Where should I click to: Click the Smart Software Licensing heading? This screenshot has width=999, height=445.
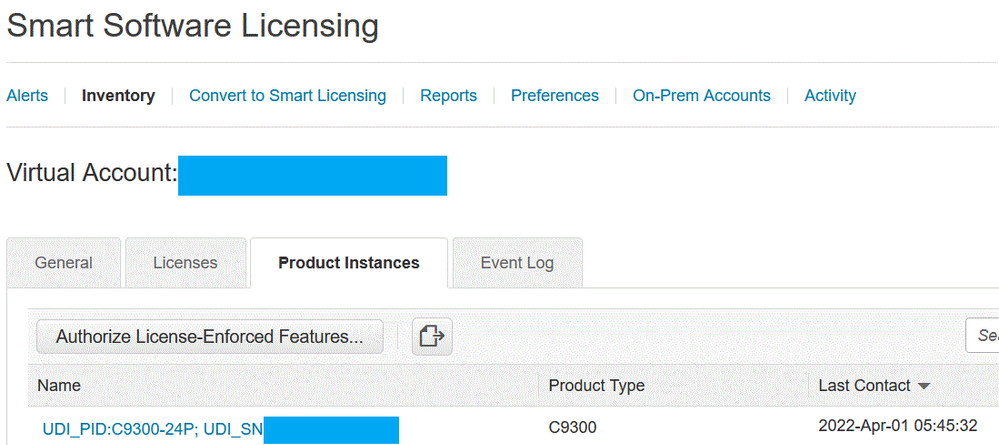point(192,26)
